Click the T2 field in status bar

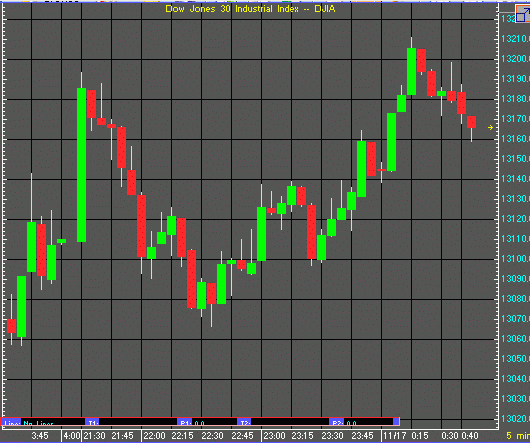tap(283, 422)
